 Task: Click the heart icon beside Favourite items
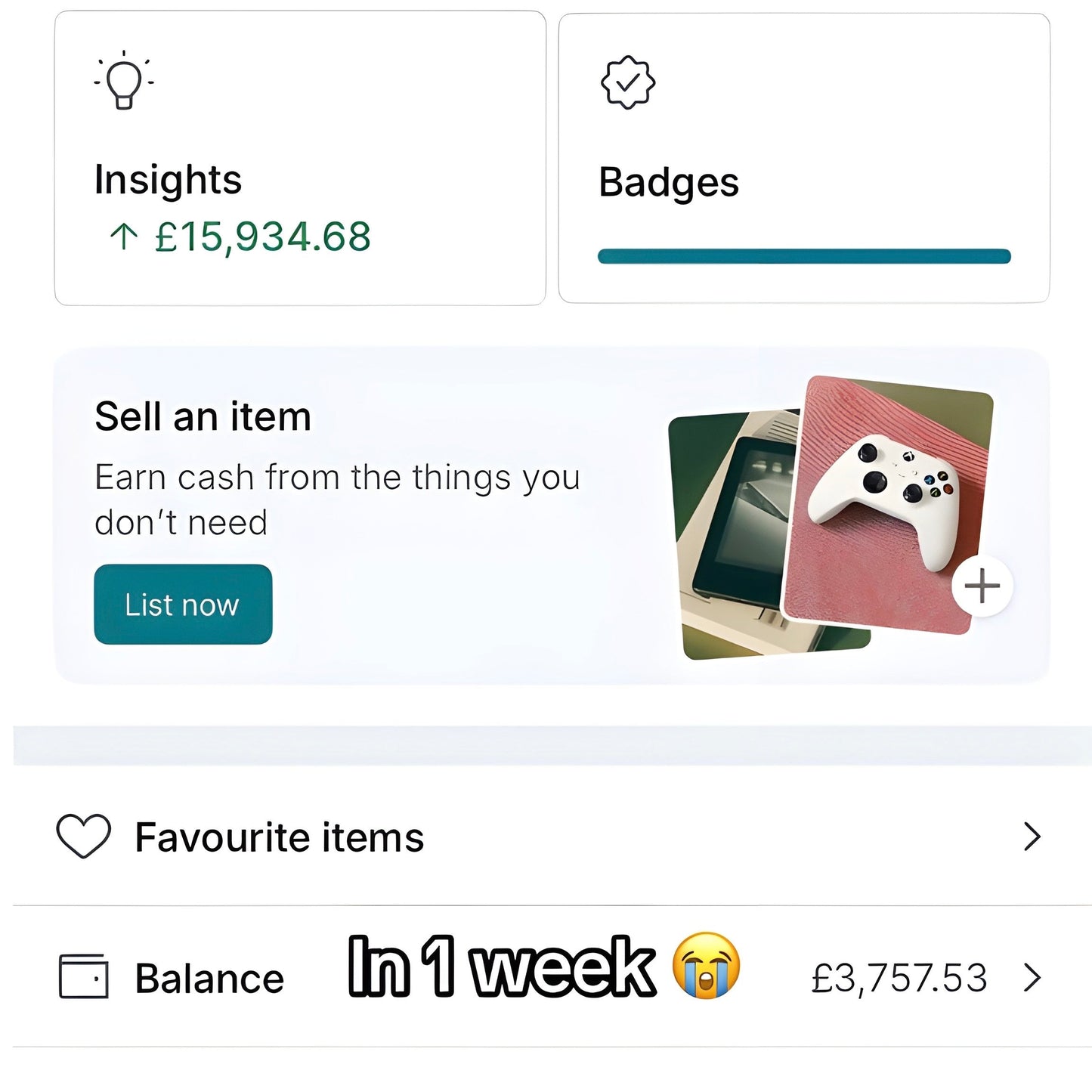pyautogui.click(x=84, y=837)
